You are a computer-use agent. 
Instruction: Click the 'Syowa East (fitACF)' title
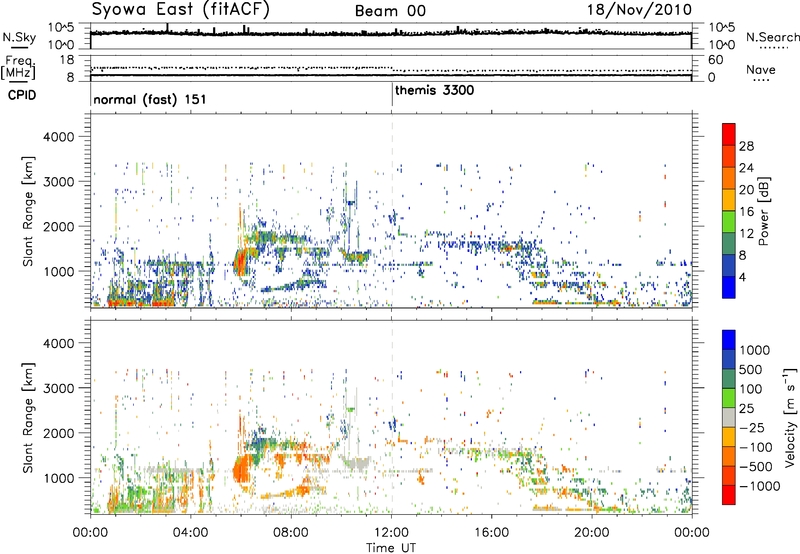(180, 9)
